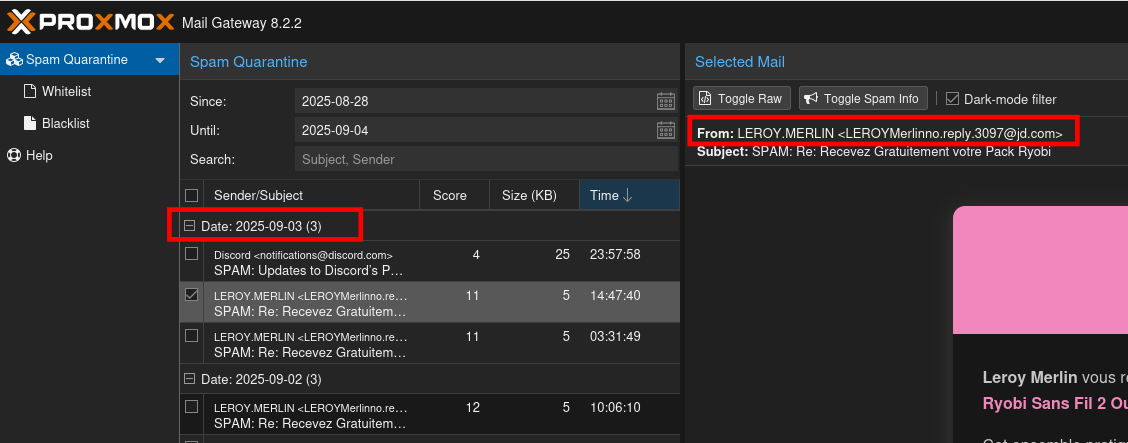Open the Since date calendar picker
The width and height of the screenshot is (1128, 443).
pyautogui.click(x=666, y=101)
